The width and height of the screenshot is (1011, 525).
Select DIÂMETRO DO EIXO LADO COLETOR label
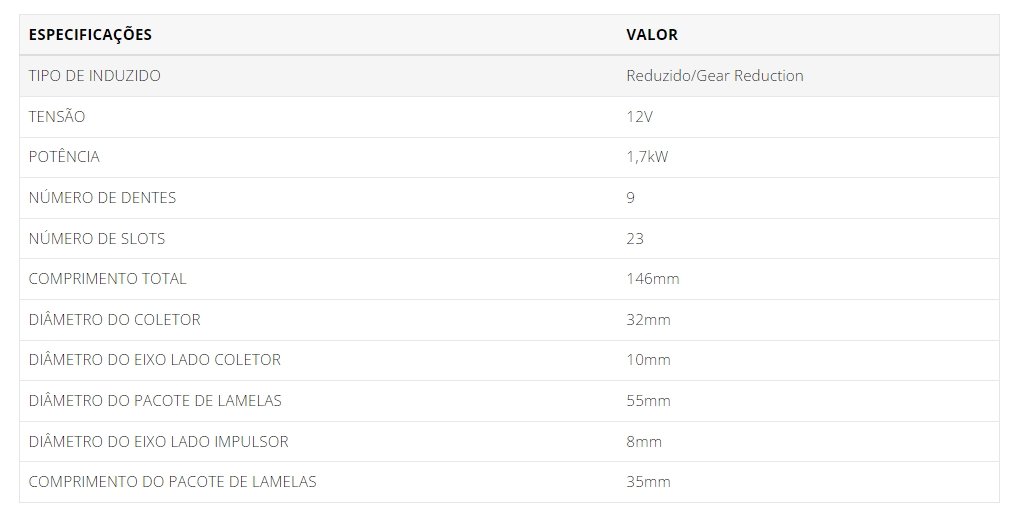[x=155, y=360]
